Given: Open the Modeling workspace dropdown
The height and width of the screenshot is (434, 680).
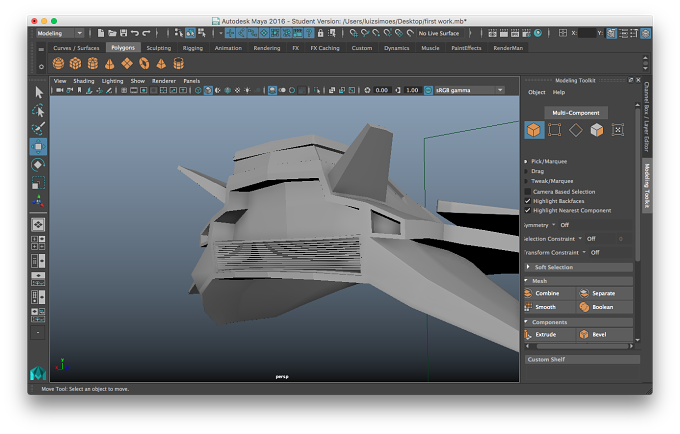Looking at the screenshot, I should tap(59, 33).
